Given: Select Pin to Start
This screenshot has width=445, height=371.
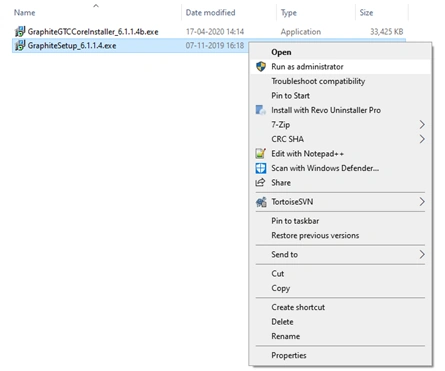Looking at the screenshot, I should pyautogui.click(x=340, y=96).
